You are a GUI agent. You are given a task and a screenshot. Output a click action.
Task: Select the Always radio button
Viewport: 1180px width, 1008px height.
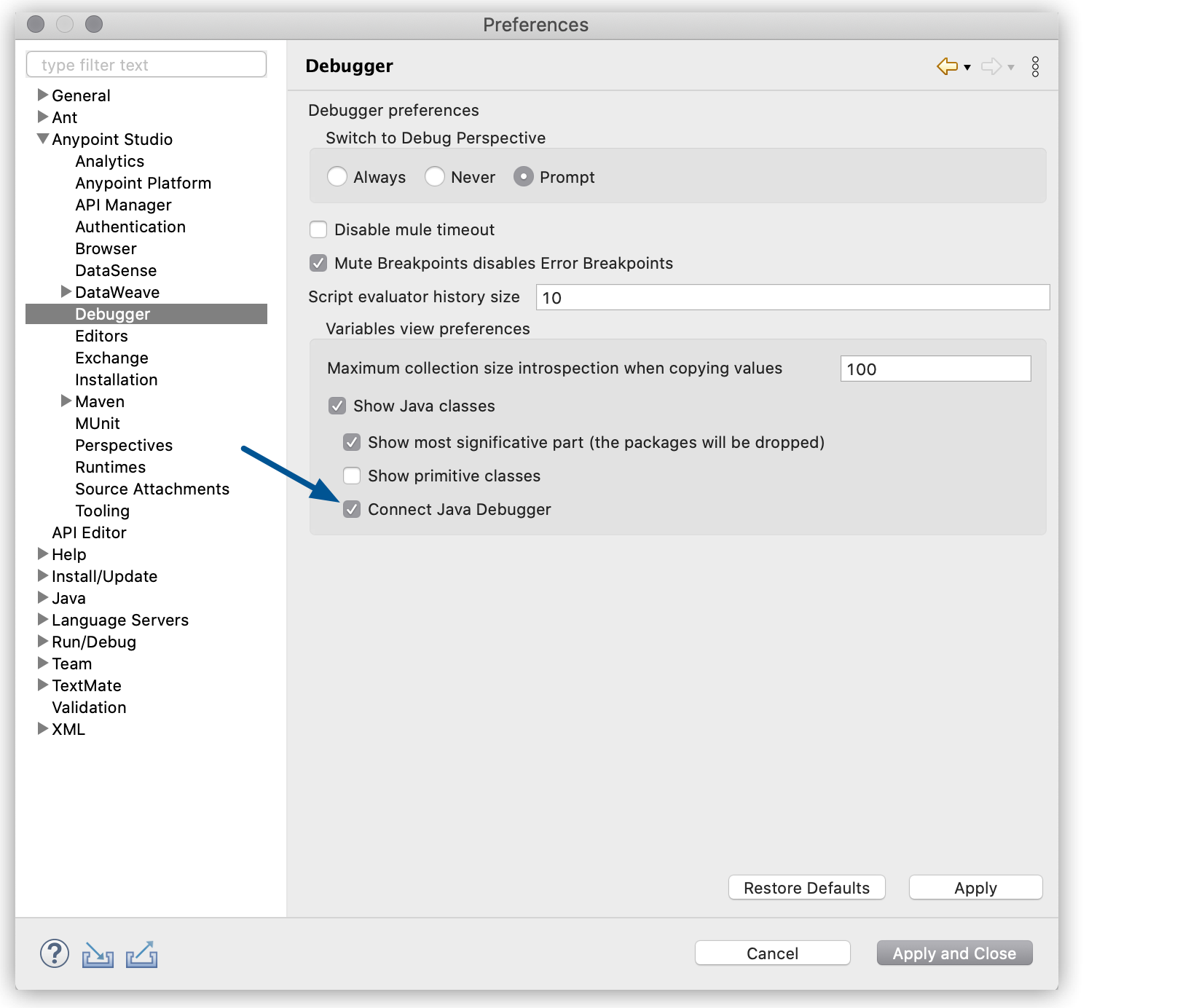coord(337,177)
